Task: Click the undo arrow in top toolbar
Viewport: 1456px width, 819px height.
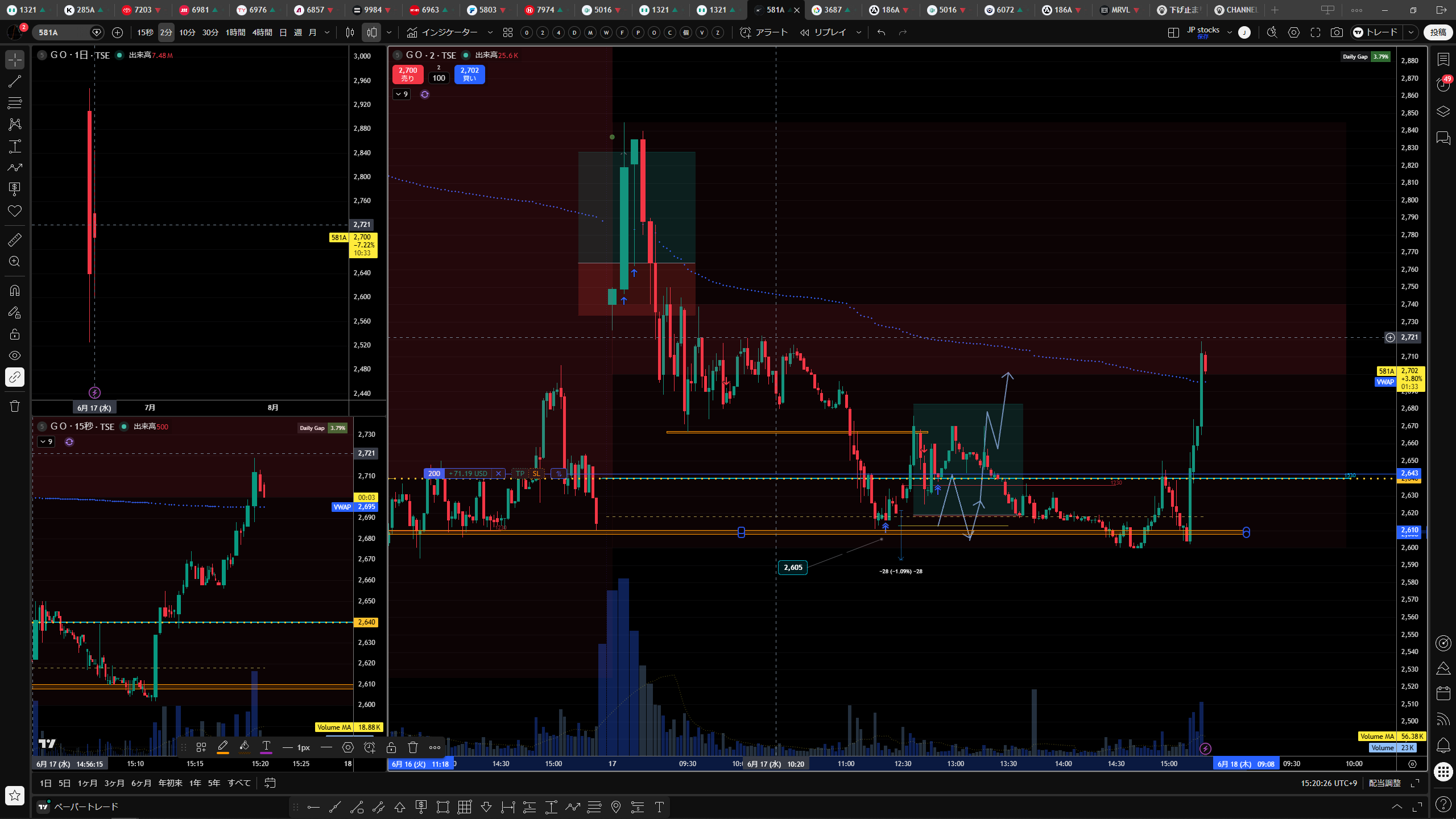Action: point(881,32)
